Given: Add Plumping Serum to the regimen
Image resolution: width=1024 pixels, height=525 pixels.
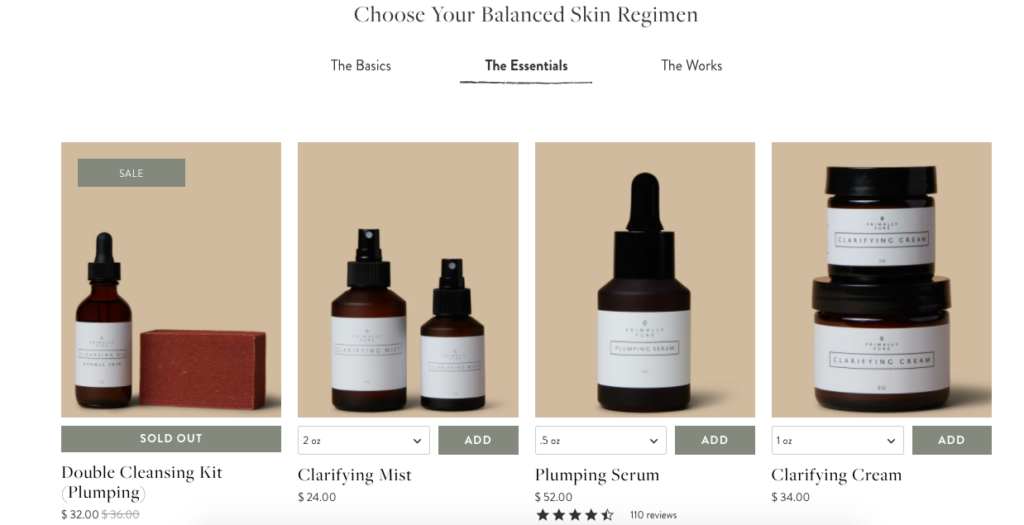Looking at the screenshot, I should [714, 440].
